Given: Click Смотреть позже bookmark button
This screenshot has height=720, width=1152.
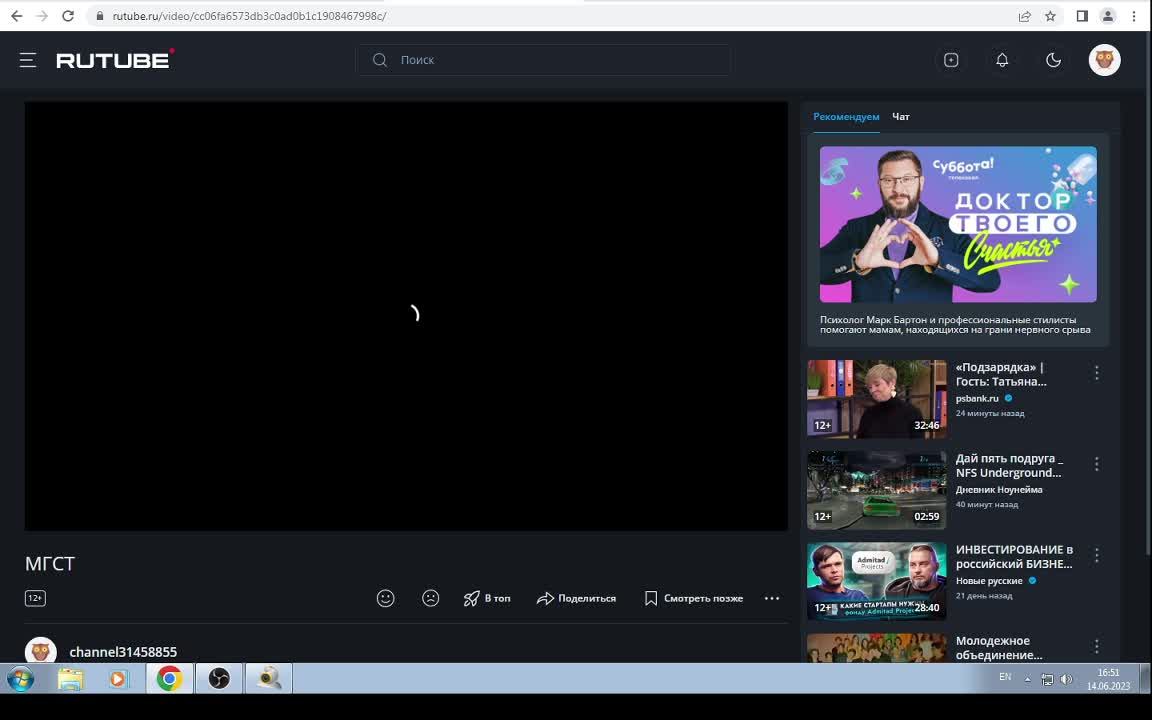Looking at the screenshot, I should coord(694,598).
